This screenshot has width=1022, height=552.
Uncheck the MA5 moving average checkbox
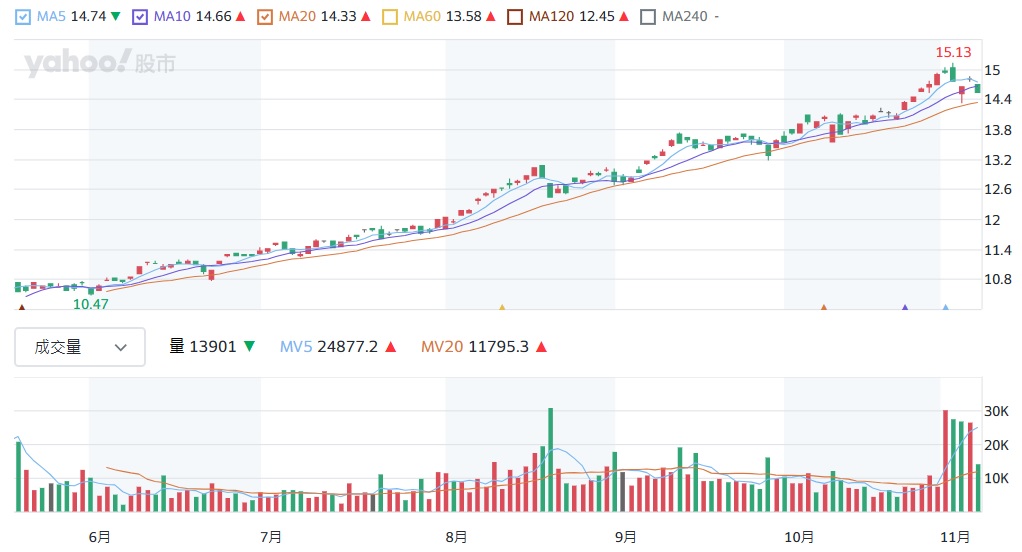coord(24,17)
